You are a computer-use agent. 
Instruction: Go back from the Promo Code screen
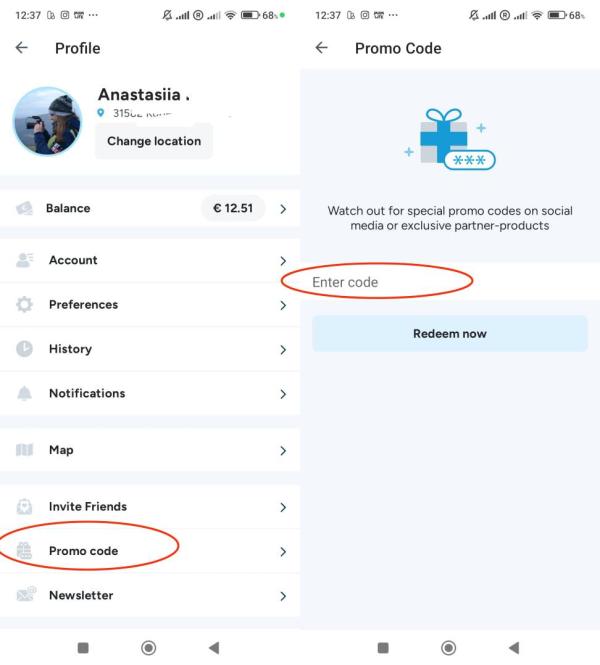pyautogui.click(x=321, y=48)
